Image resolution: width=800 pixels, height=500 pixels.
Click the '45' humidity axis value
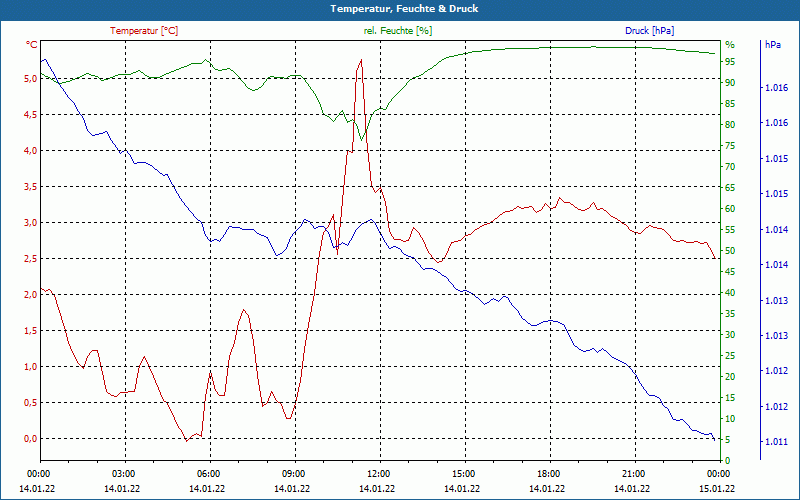730,272
